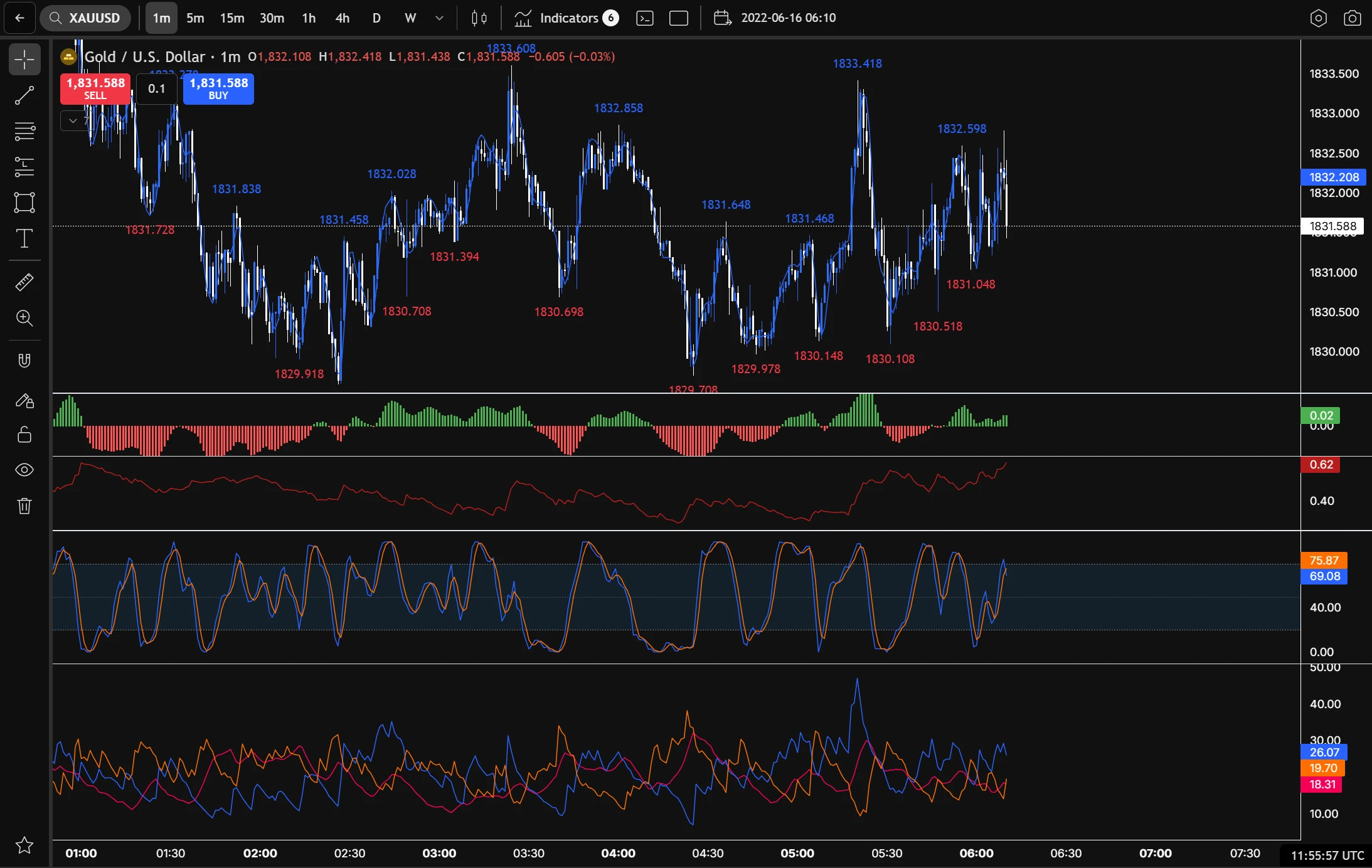Viewport: 1372px width, 868px height.
Task: Click the blue 1832.208 price axis label
Action: click(1334, 177)
